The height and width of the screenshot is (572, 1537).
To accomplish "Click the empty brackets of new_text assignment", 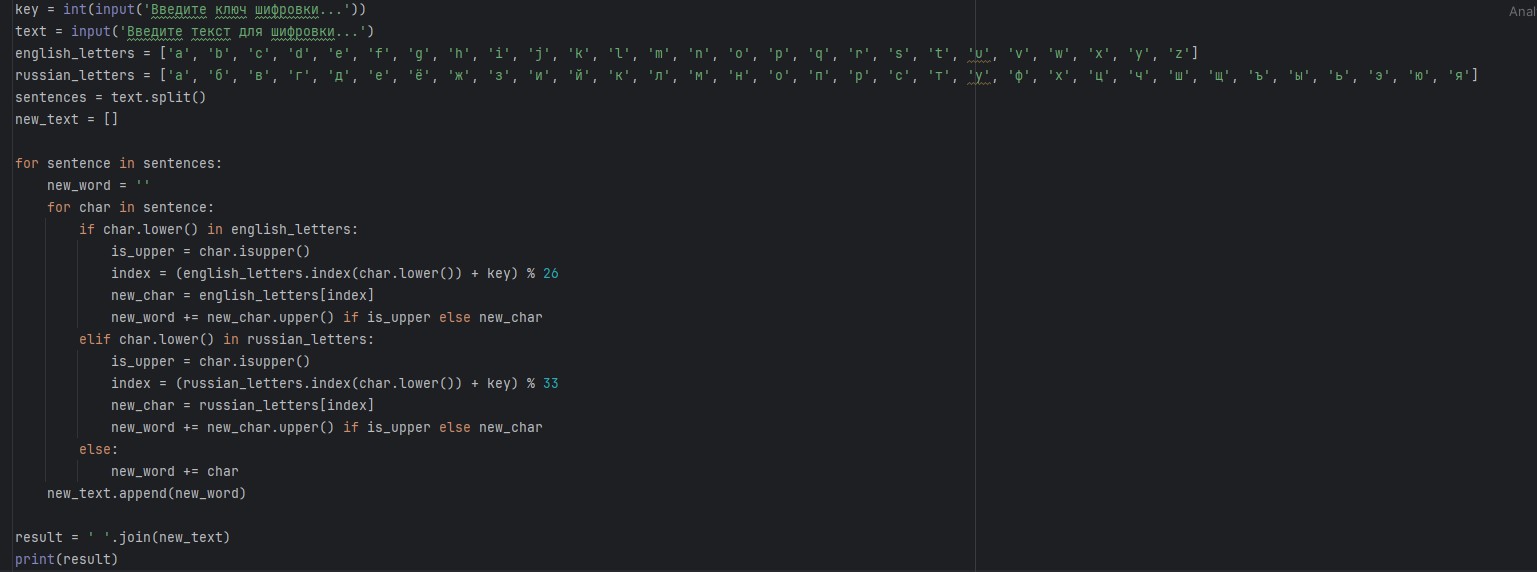I will pyautogui.click(x=111, y=119).
